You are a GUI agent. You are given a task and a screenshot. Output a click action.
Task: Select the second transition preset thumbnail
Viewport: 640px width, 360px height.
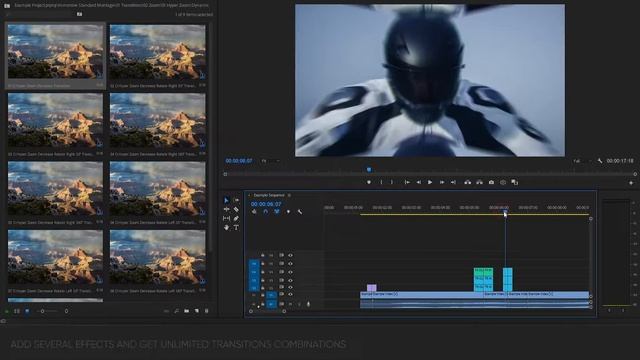(x=158, y=51)
